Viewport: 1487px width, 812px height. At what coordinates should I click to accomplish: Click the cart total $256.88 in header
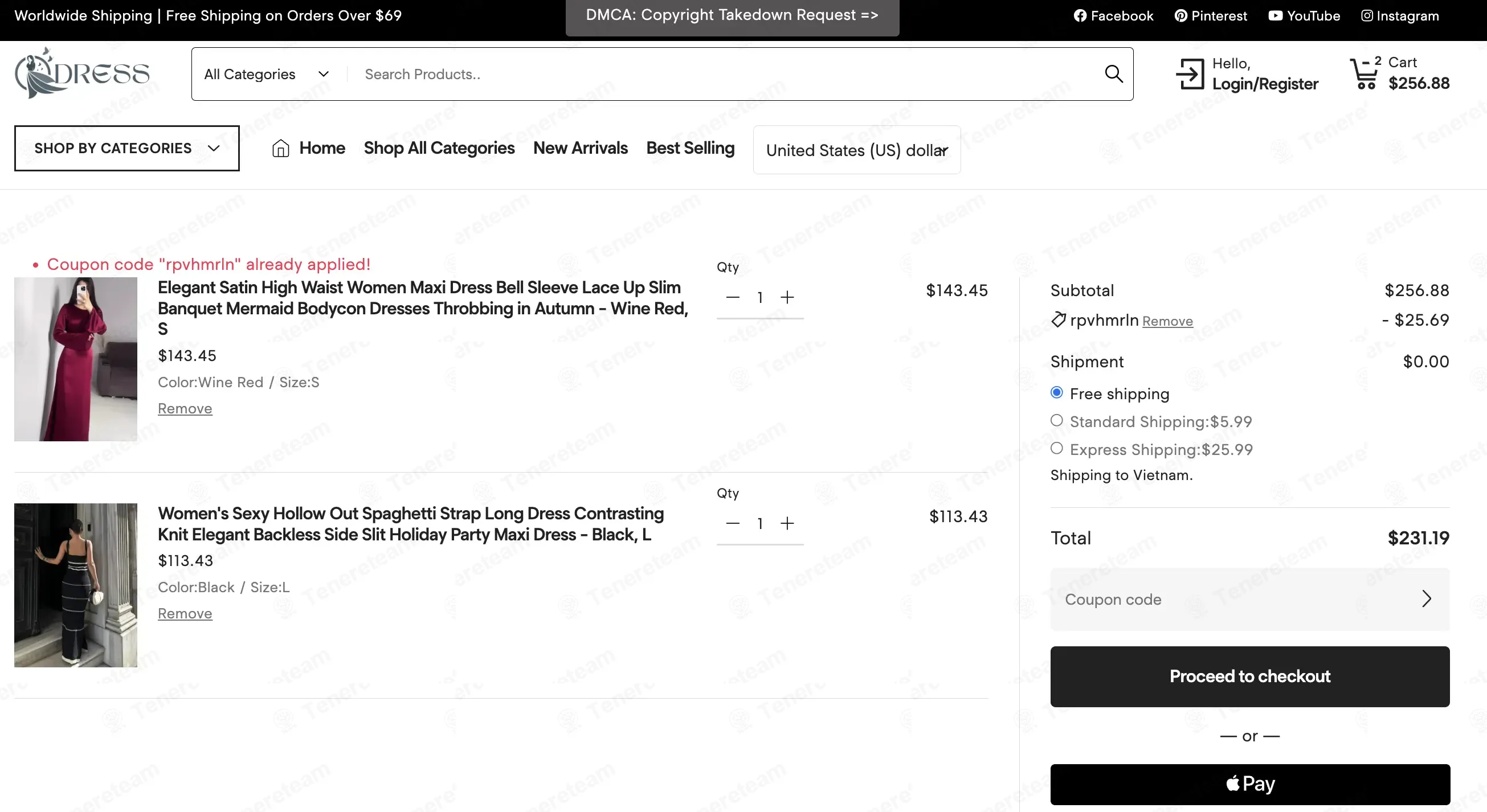click(x=1419, y=84)
